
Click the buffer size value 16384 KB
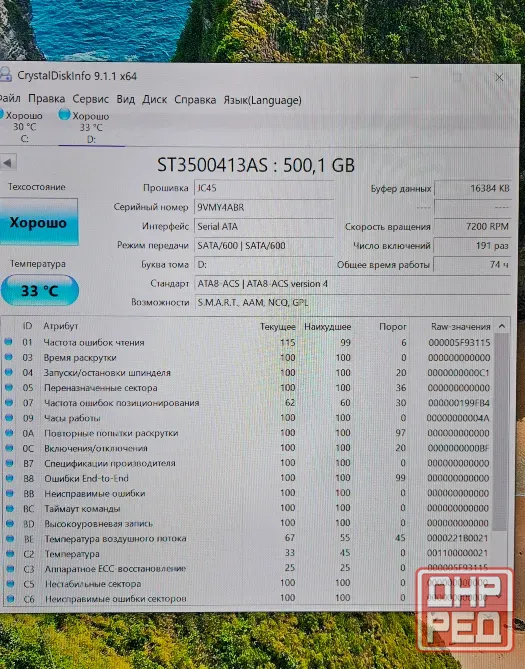[x=472, y=188]
